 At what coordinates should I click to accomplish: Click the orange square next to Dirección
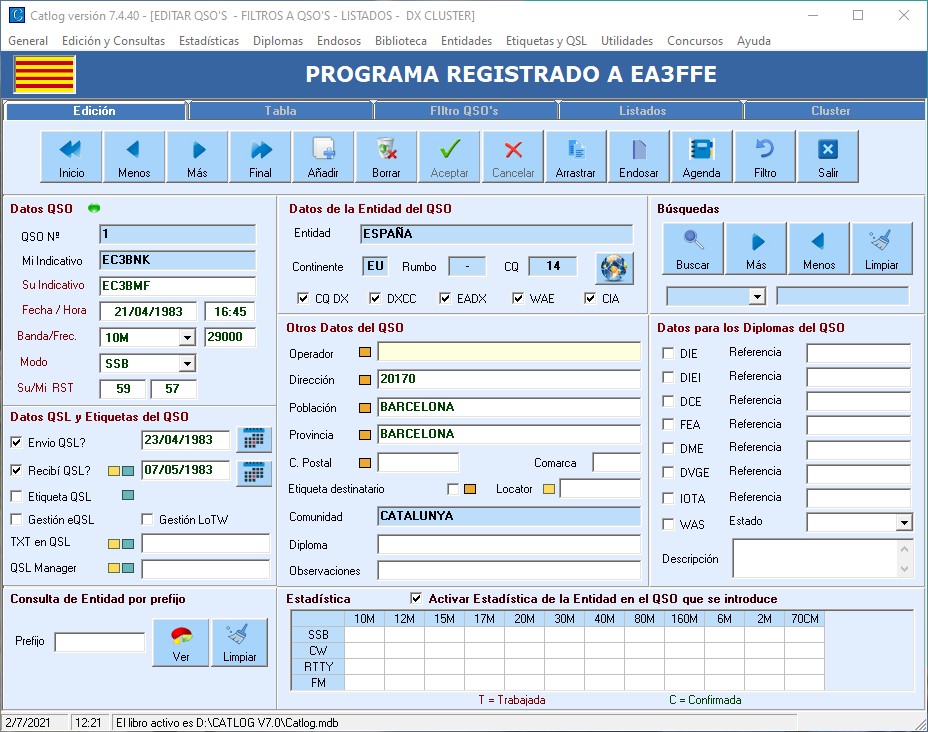click(x=365, y=379)
